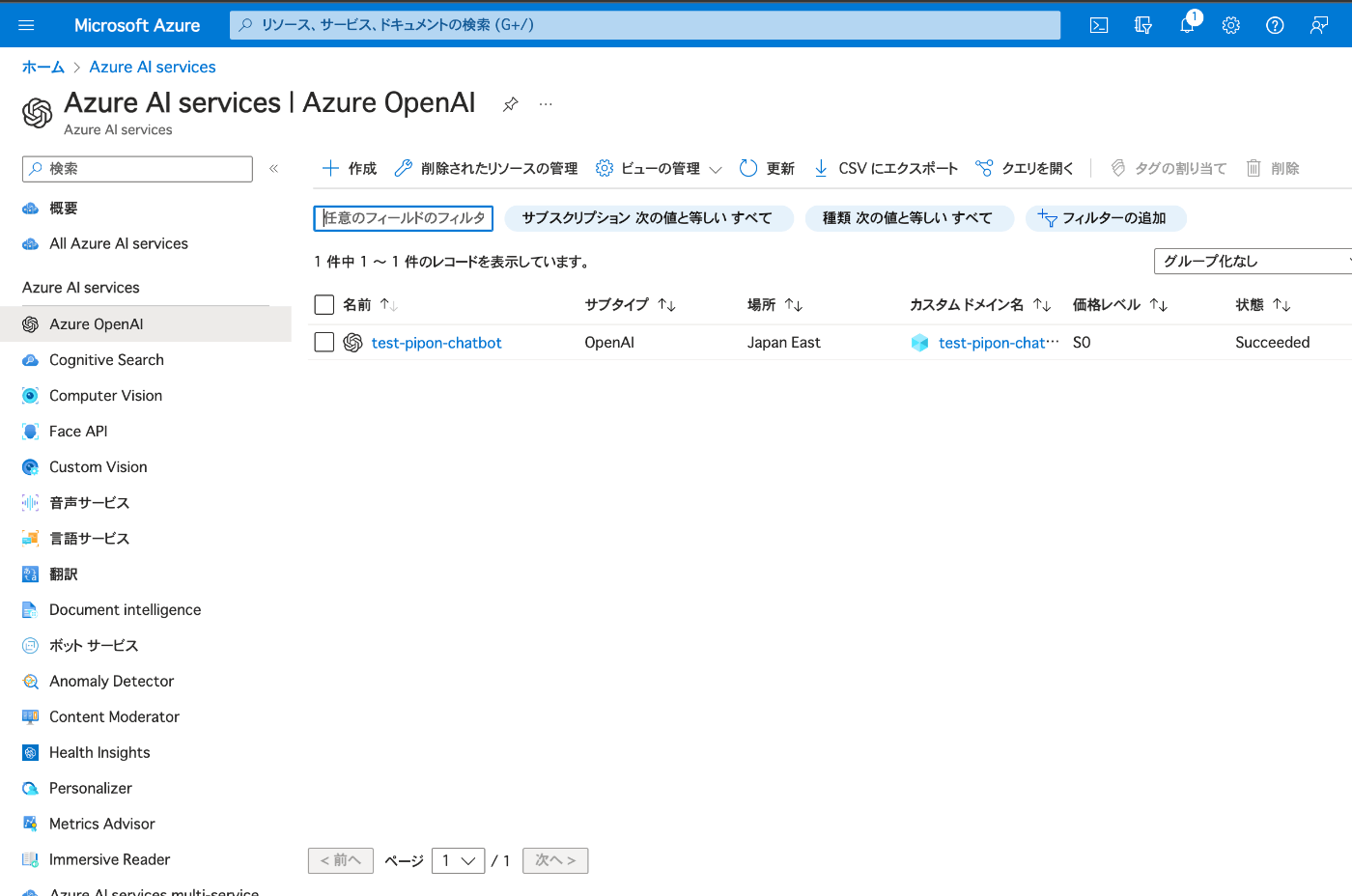Viewport: 1352px width, 896px height.
Task: Click フィルターの追加 button
Action: 1105,218
